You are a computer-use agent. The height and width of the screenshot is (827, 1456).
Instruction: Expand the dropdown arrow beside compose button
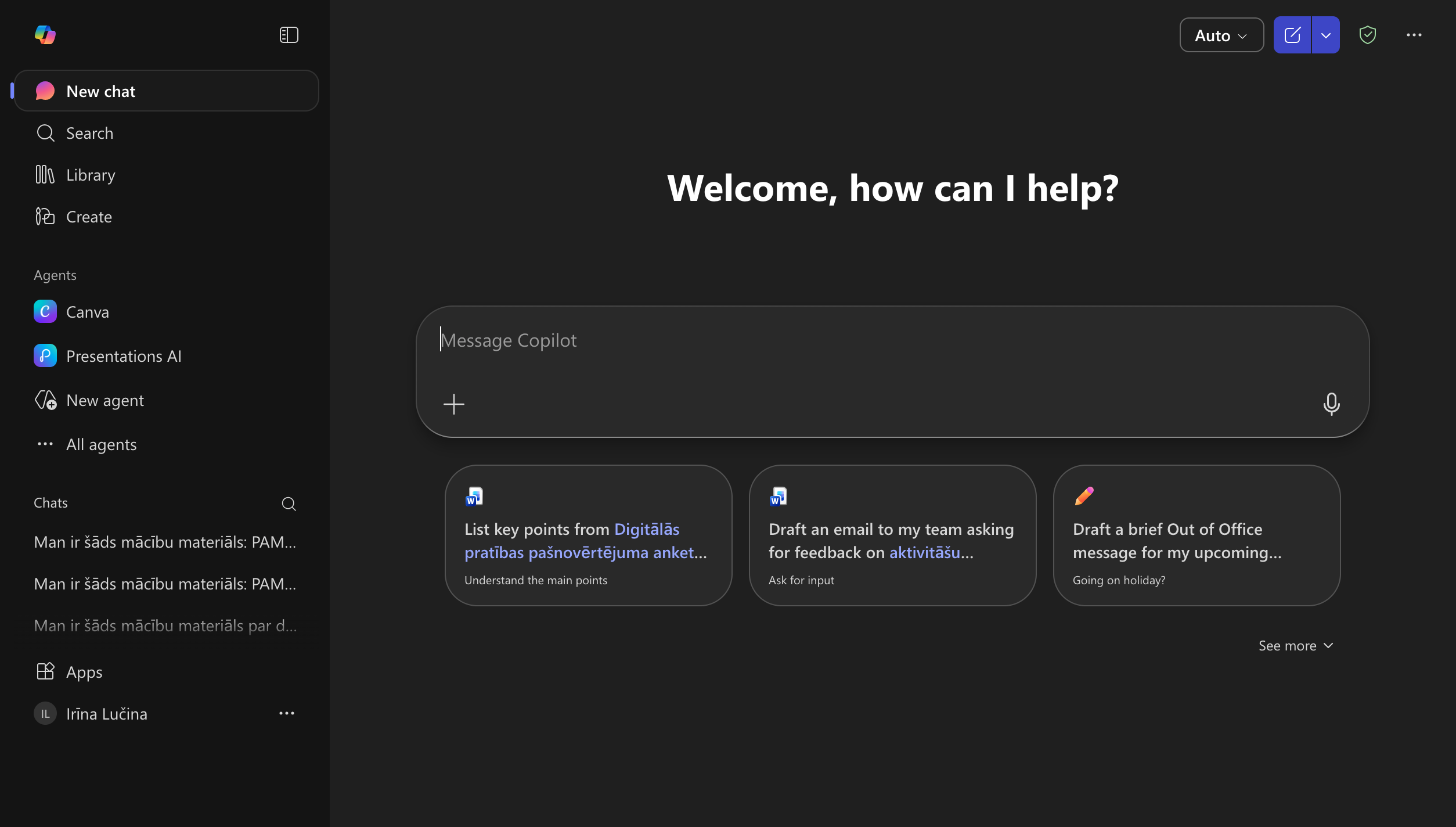click(x=1325, y=35)
